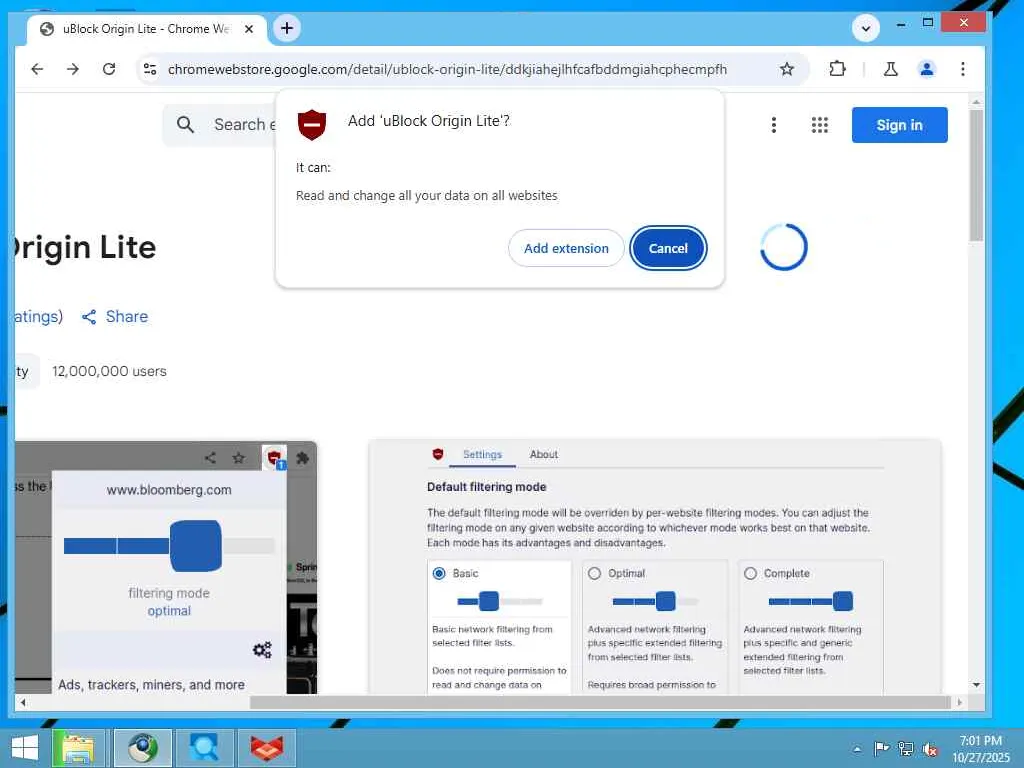Click the taskbar clock showing 7:01 PM
1024x768 pixels.
click(x=980, y=749)
